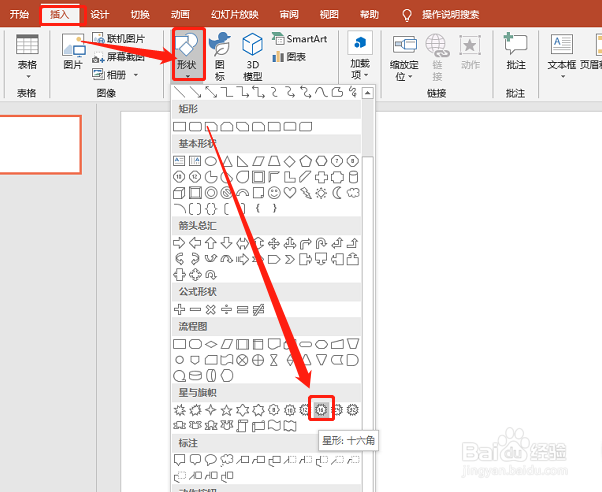
Task: Select the oval basic shape
Action: point(211,161)
